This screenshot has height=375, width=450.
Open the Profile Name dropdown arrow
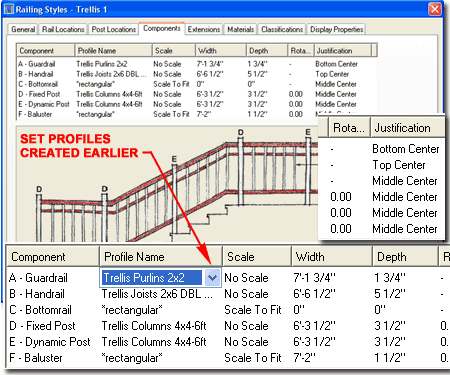212,277
